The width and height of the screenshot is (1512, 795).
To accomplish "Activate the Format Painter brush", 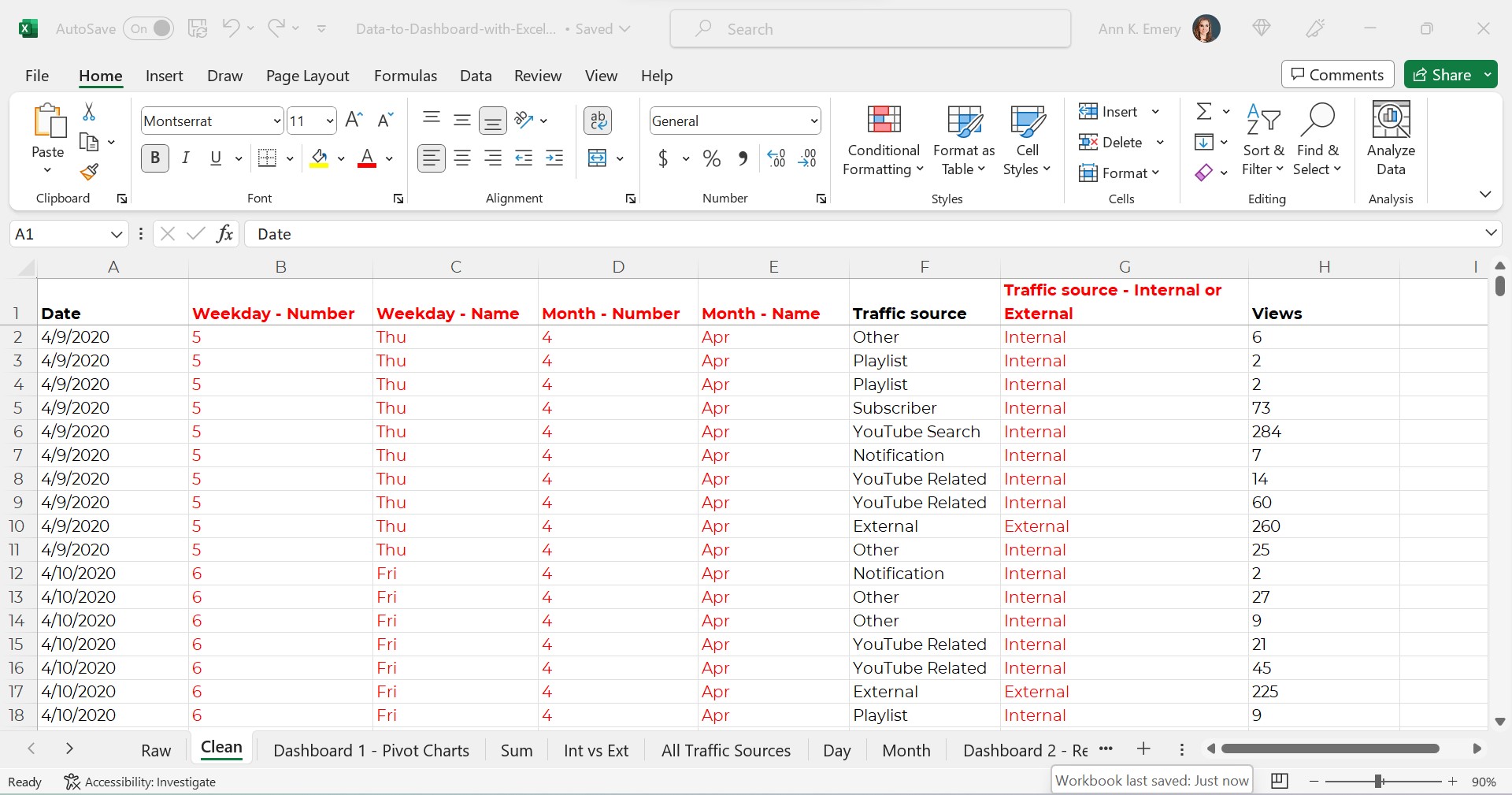I will (x=89, y=172).
